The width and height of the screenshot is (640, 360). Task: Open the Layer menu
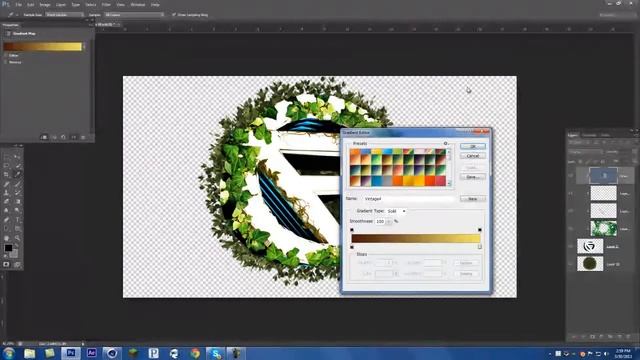coord(60,4)
